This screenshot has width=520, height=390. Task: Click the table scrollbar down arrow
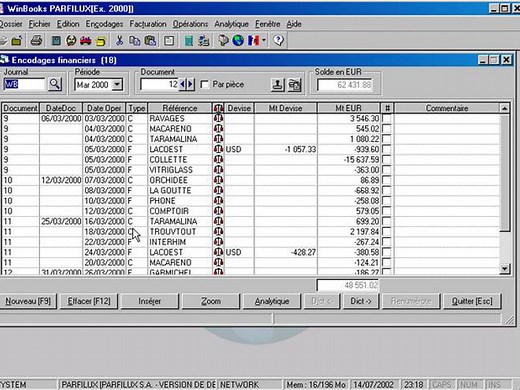[505, 269]
